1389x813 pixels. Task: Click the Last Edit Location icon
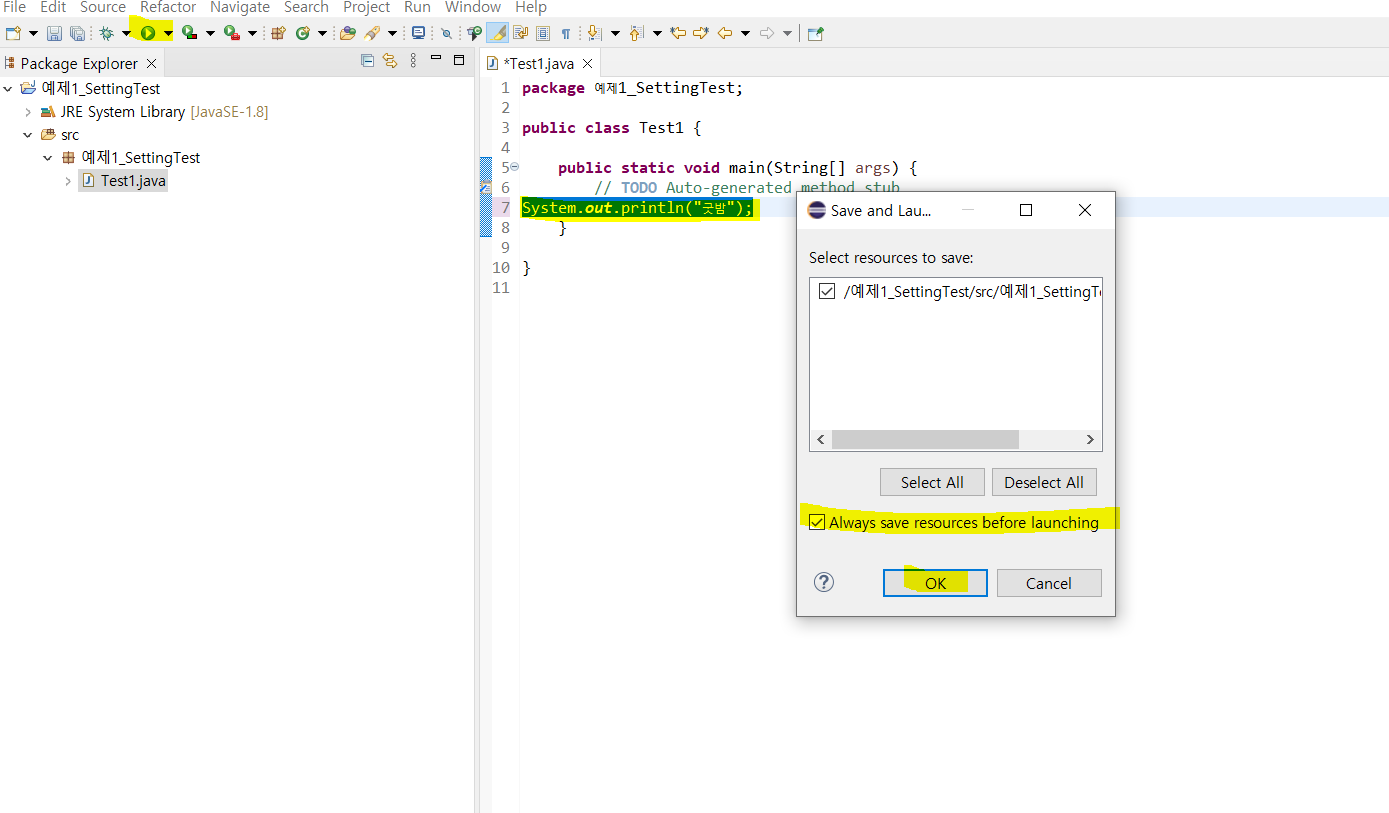click(678, 33)
